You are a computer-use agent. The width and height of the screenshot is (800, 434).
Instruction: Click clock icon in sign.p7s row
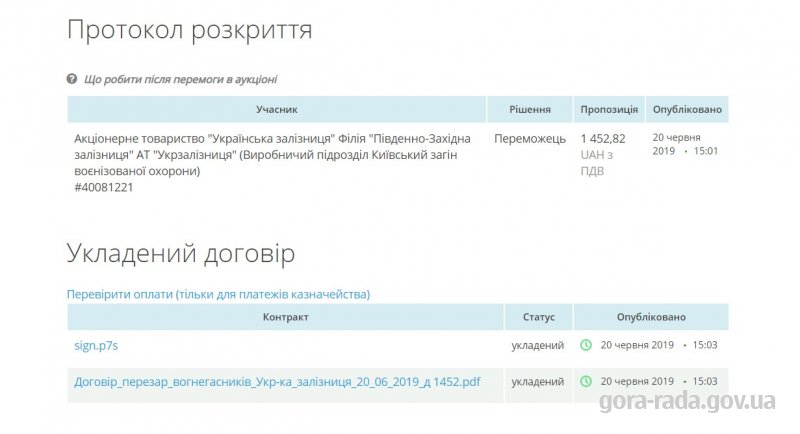586,345
